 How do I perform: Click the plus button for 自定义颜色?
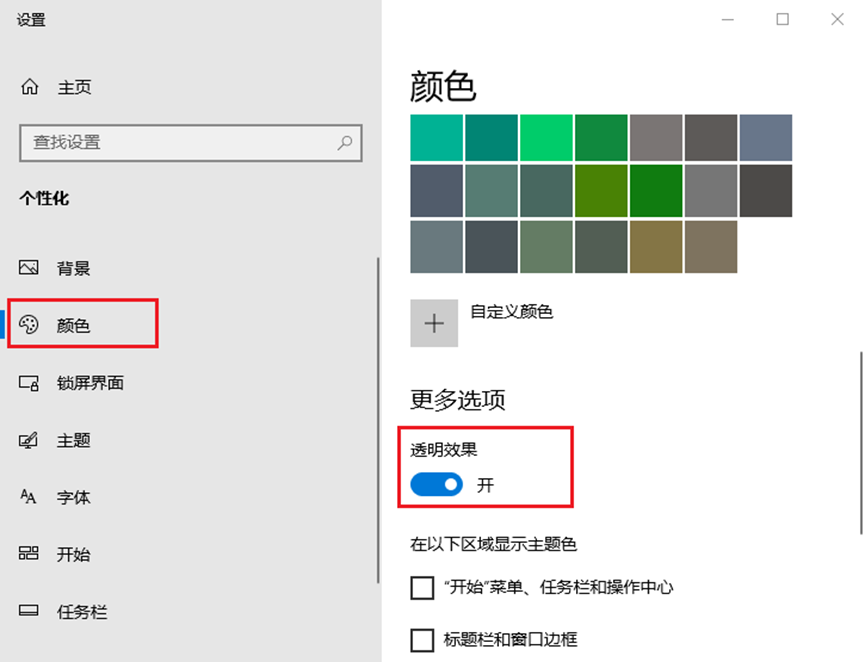pyautogui.click(x=434, y=323)
